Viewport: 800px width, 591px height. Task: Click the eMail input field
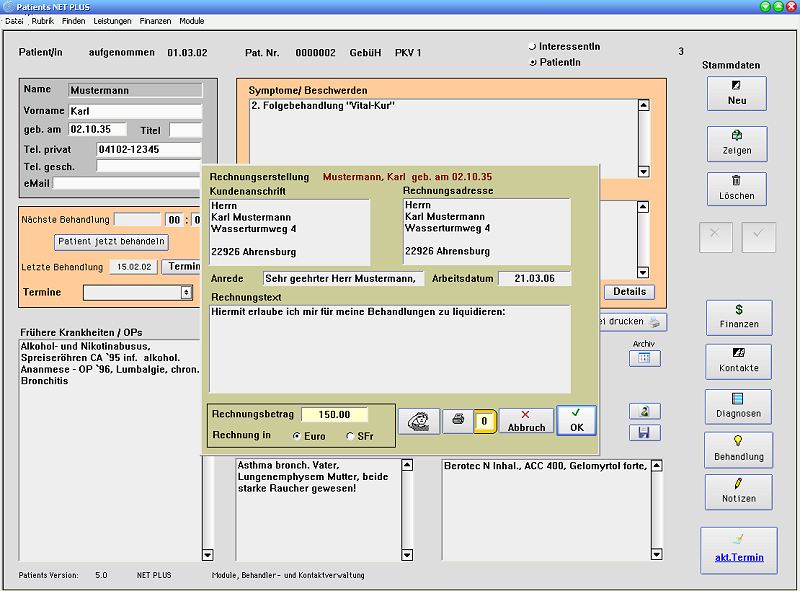pyautogui.click(x=127, y=183)
